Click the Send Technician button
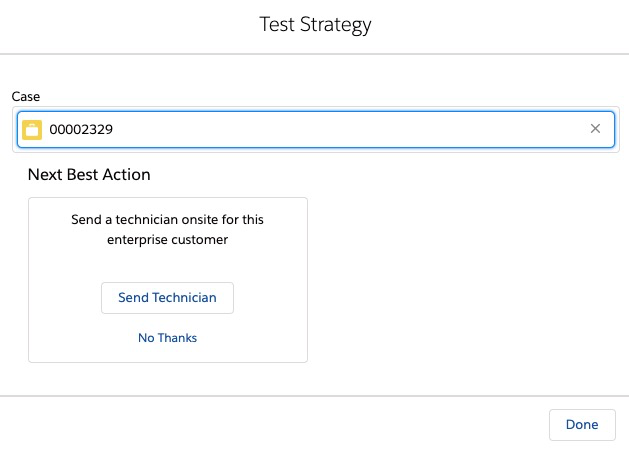The width and height of the screenshot is (629, 453). (167, 298)
